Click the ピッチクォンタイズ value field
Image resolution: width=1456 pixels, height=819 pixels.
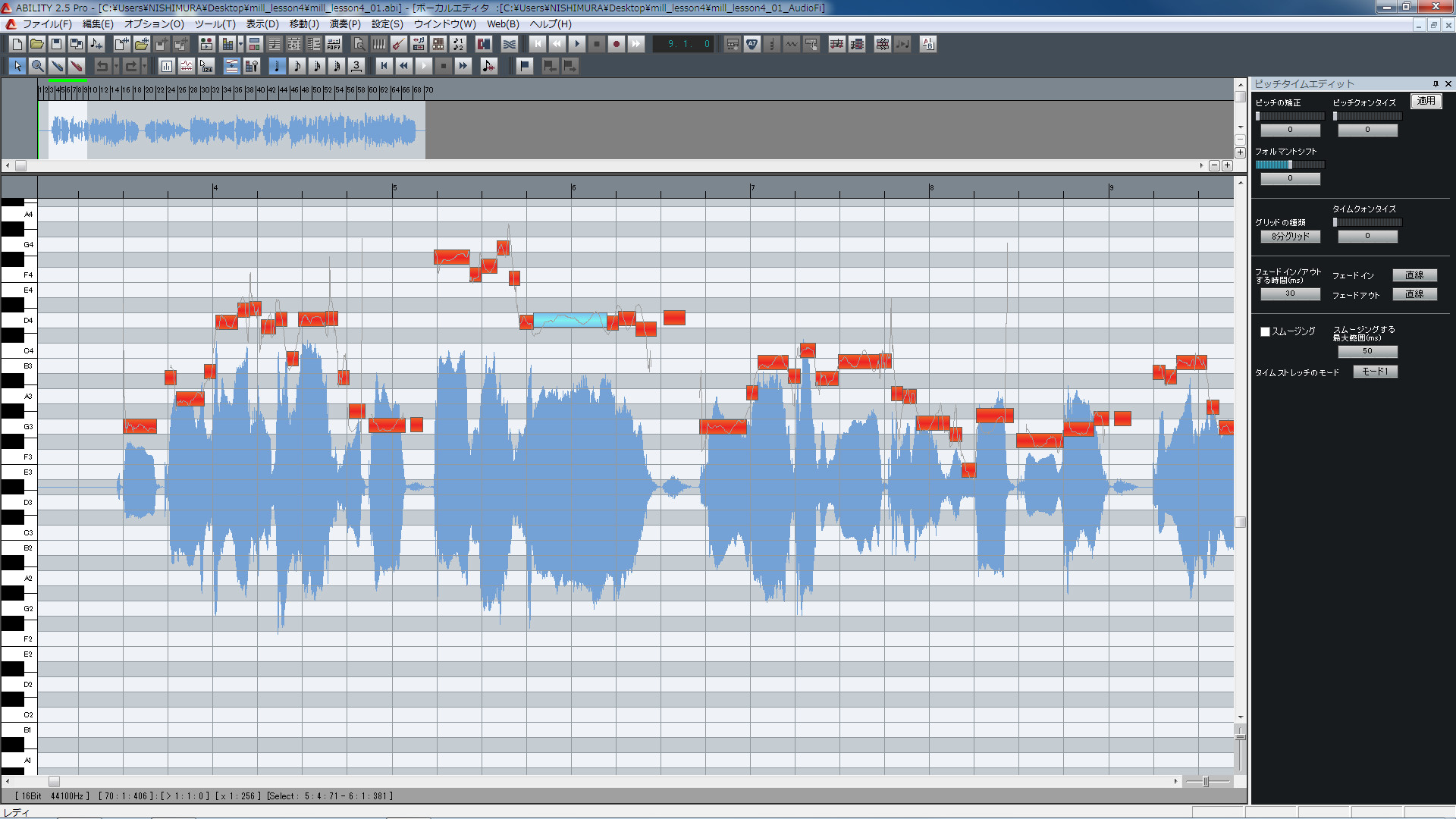click(x=1367, y=130)
